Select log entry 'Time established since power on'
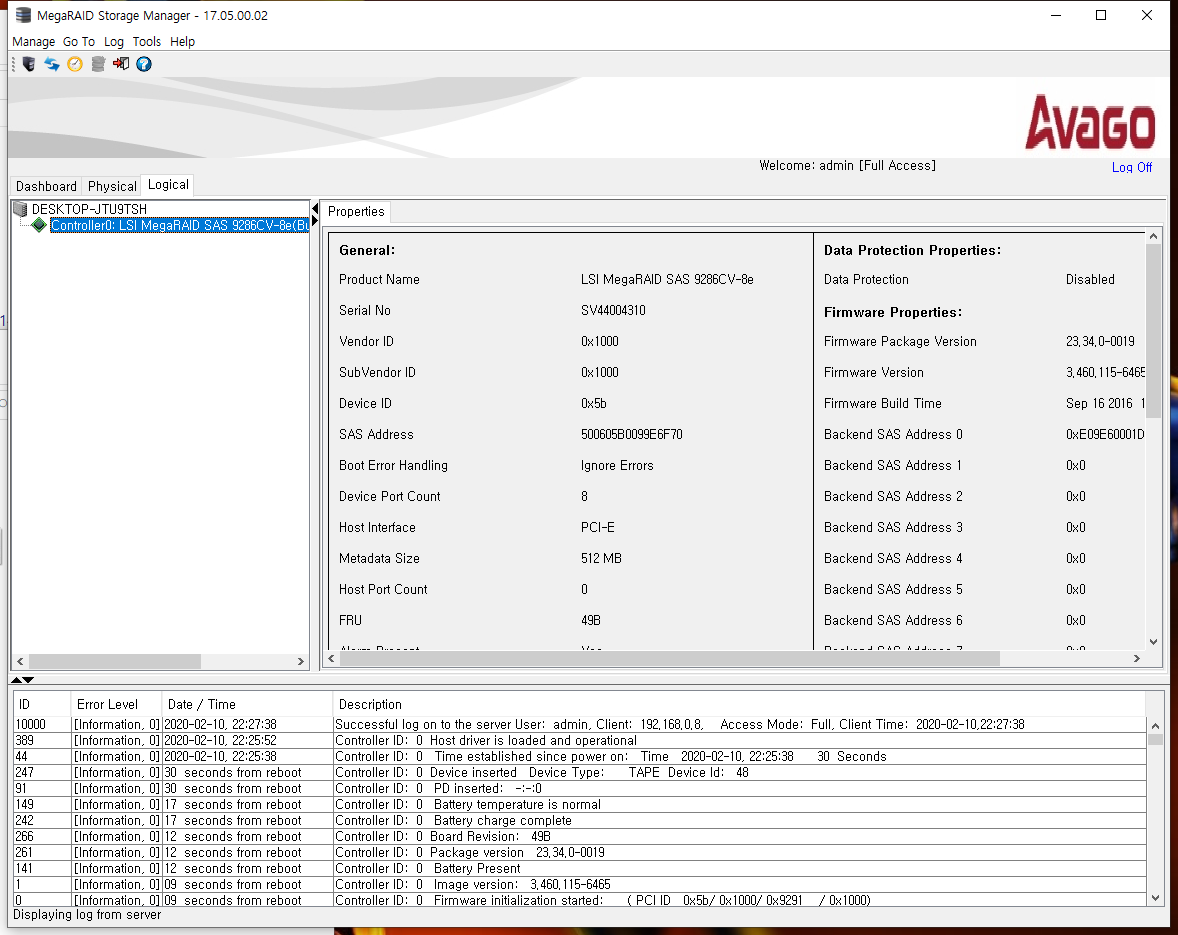The height and width of the screenshot is (935, 1178). [580, 756]
